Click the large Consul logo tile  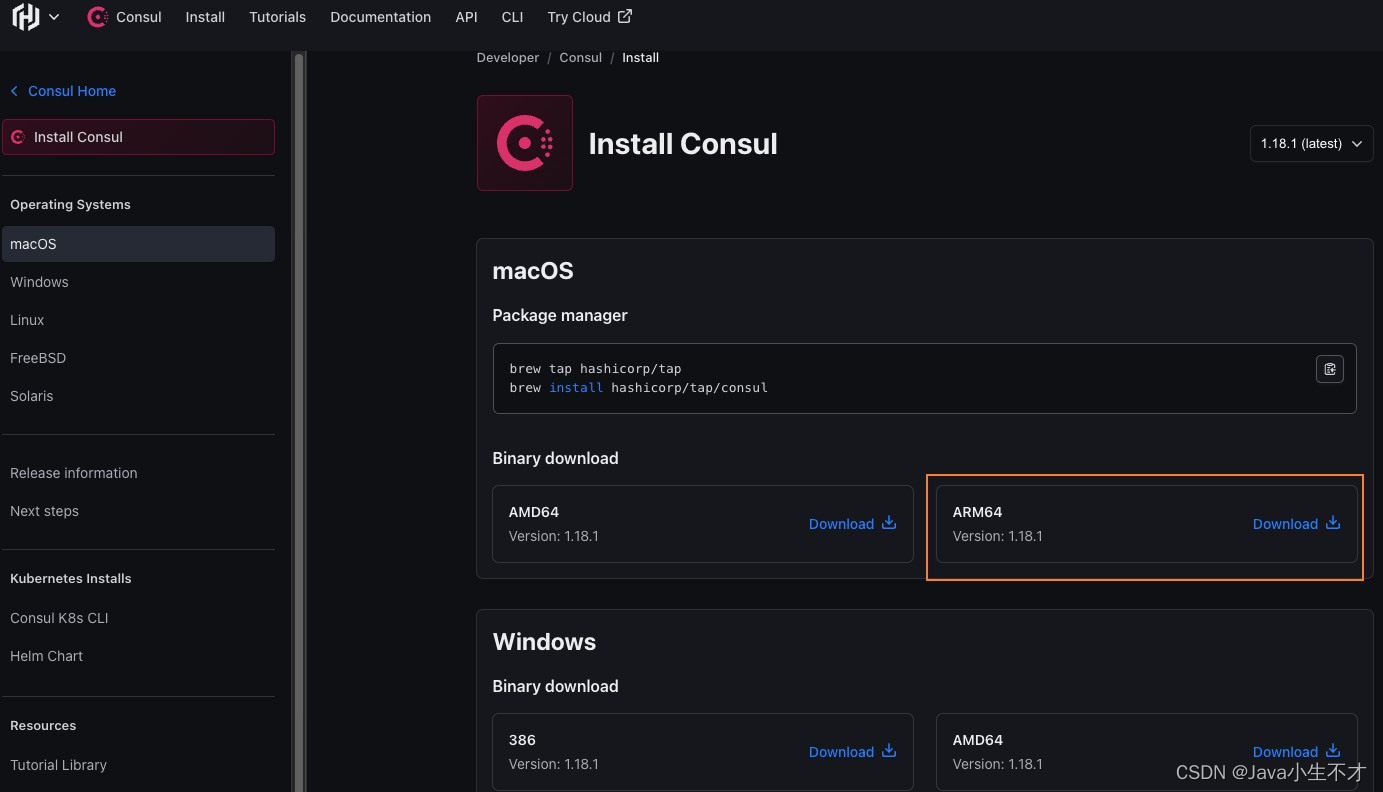click(525, 143)
